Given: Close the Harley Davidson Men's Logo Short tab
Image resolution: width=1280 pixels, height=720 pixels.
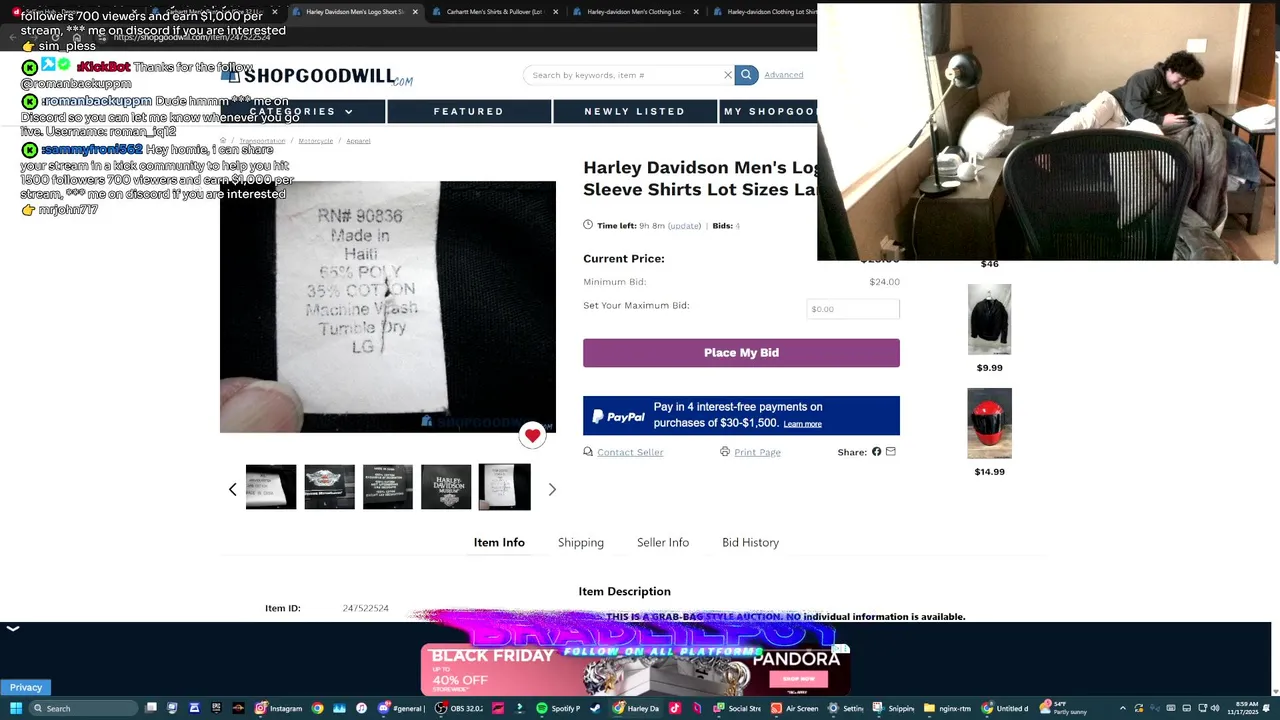Looking at the screenshot, I should (x=415, y=12).
